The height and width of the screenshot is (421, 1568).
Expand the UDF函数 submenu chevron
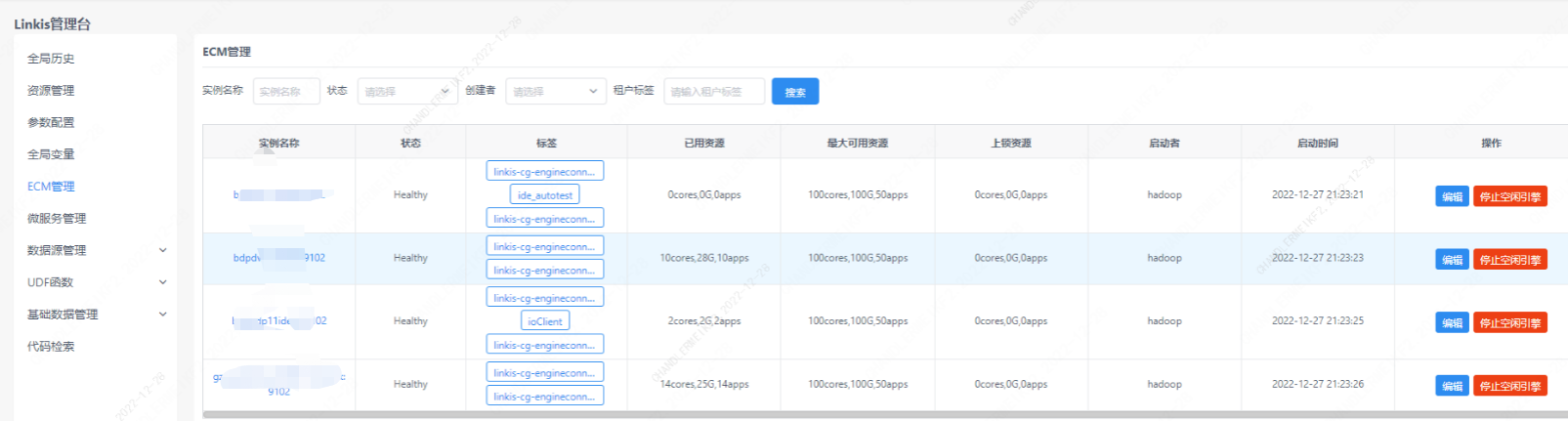point(162,282)
